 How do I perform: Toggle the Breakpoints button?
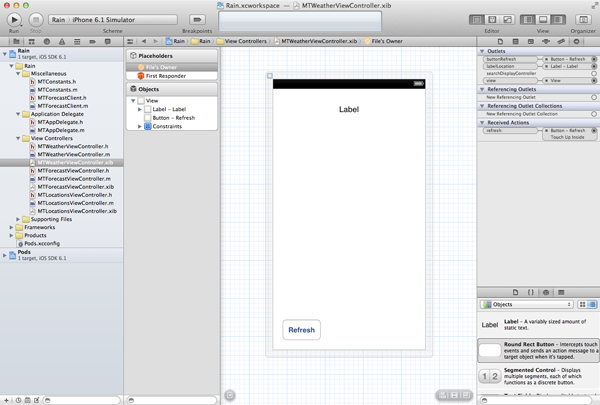(x=197, y=20)
